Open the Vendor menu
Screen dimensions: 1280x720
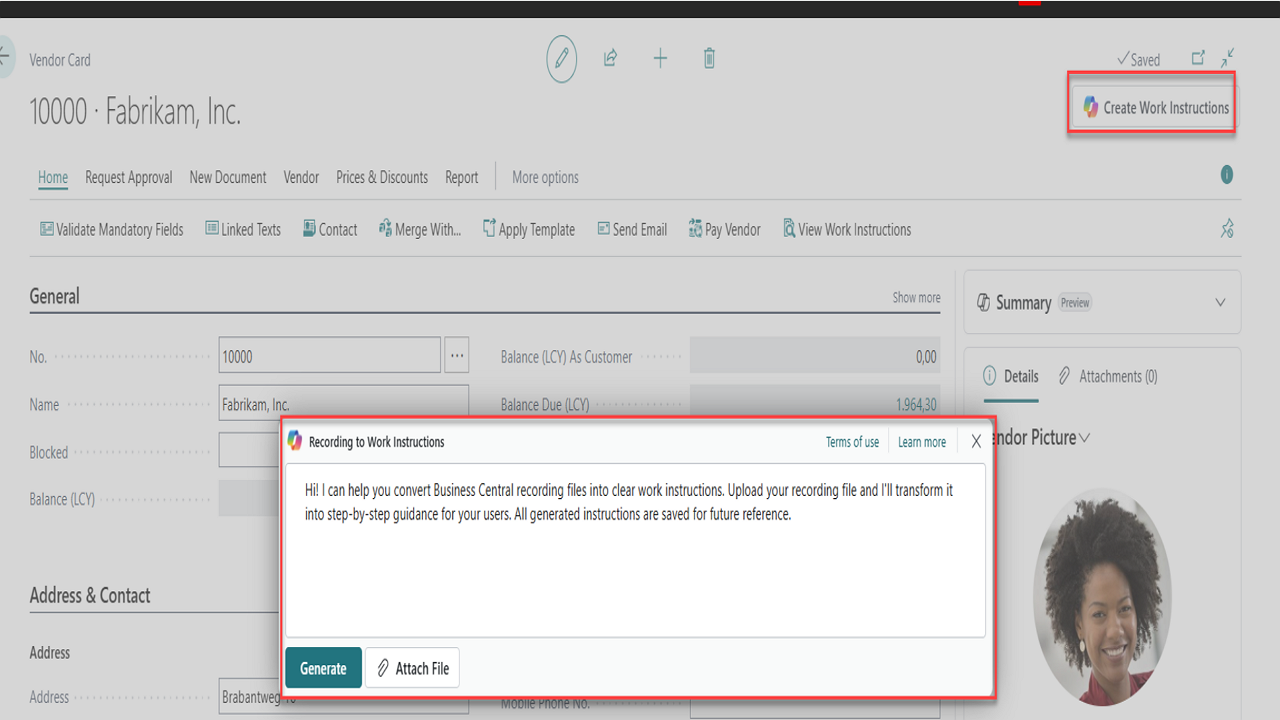(301, 177)
